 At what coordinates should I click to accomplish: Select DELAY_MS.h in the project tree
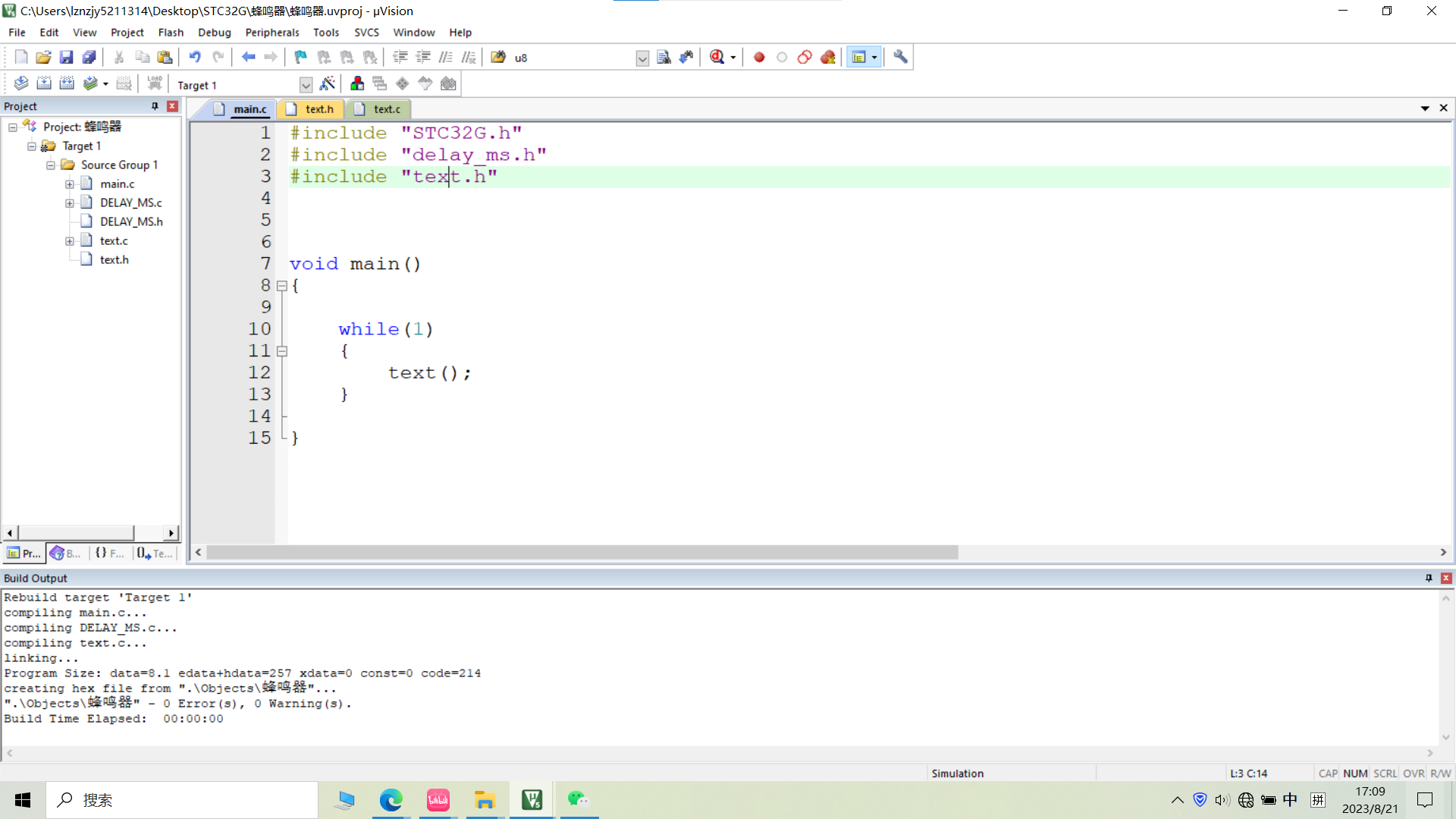131,221
